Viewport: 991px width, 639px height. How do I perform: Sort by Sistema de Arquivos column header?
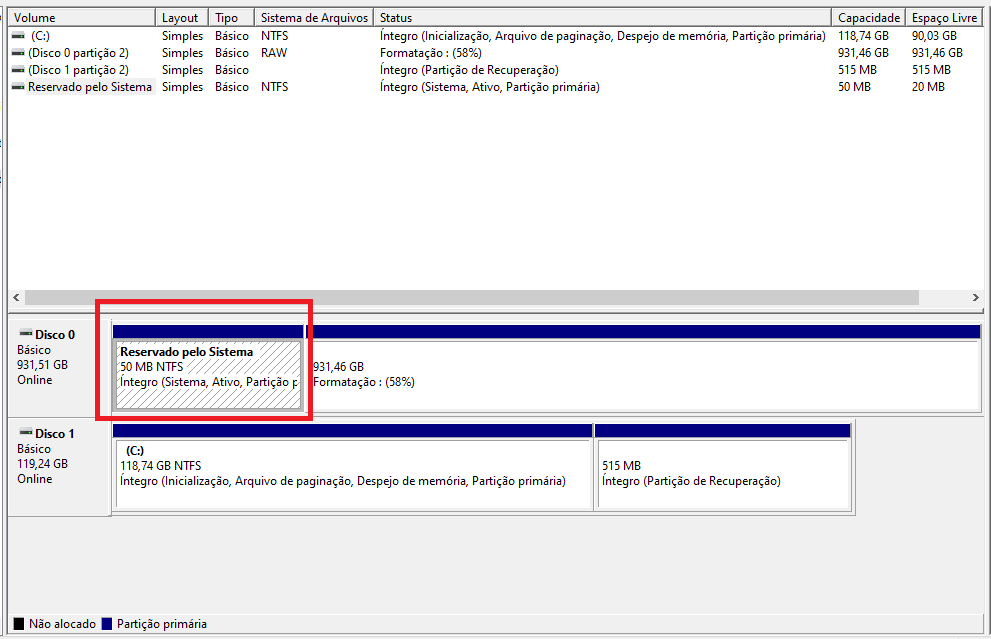point(314,18)
